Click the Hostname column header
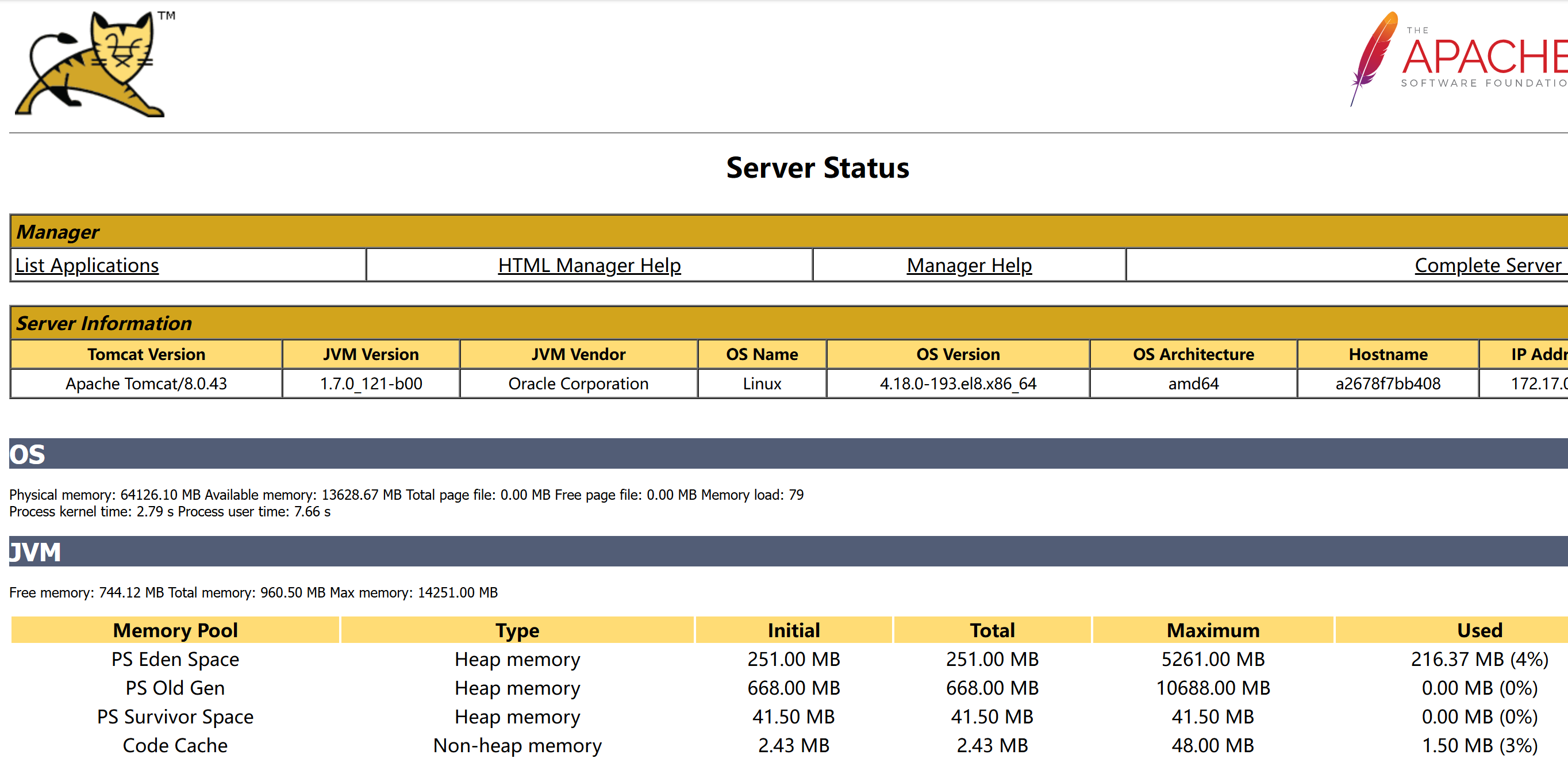Viewport: 1568px width, 766px height. coord(1388,354)
